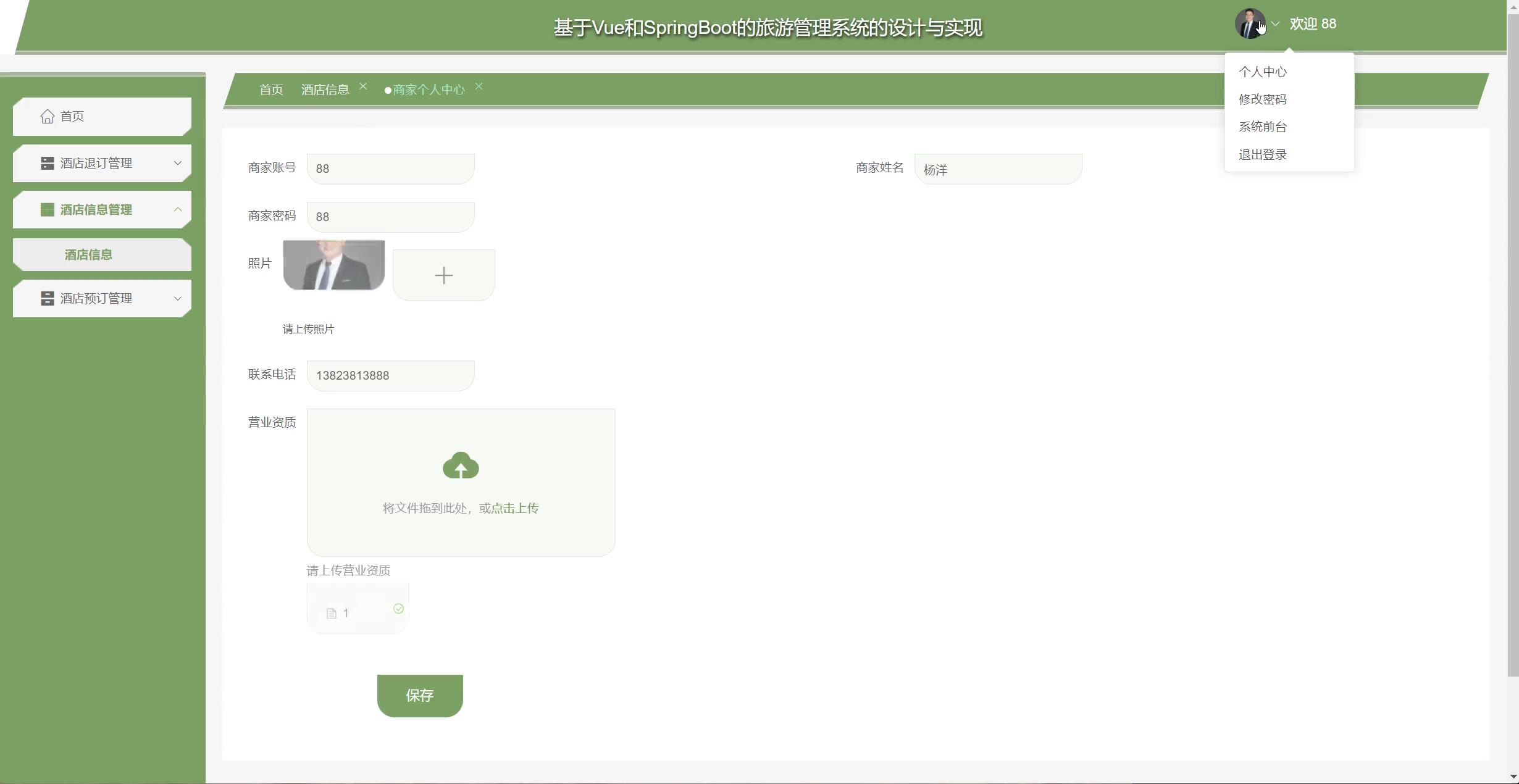Toggle the dropdown arrow beside avatar
1519x784 pixels.
(1276, 24)
